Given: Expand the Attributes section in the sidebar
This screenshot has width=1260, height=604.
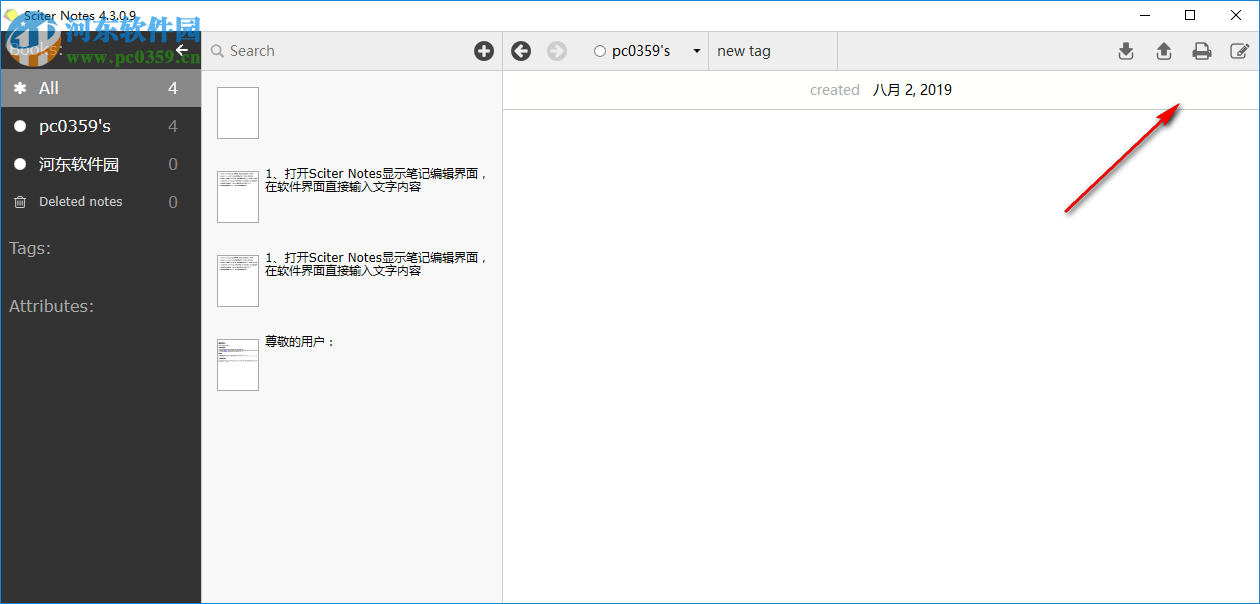Looking at the screenshot, I should (52, 306).
